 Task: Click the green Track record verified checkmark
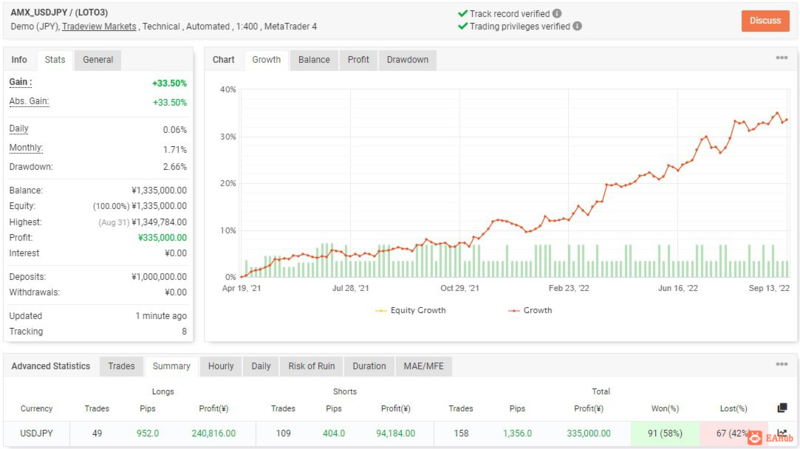(x=462, y=14)
